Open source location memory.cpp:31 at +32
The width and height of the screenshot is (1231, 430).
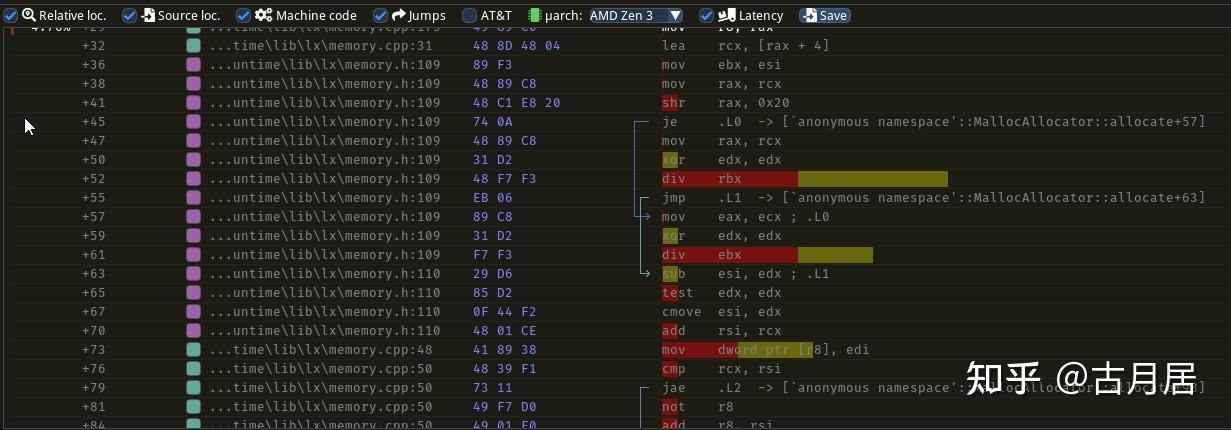pyautogui.click(x=321, y=45)
